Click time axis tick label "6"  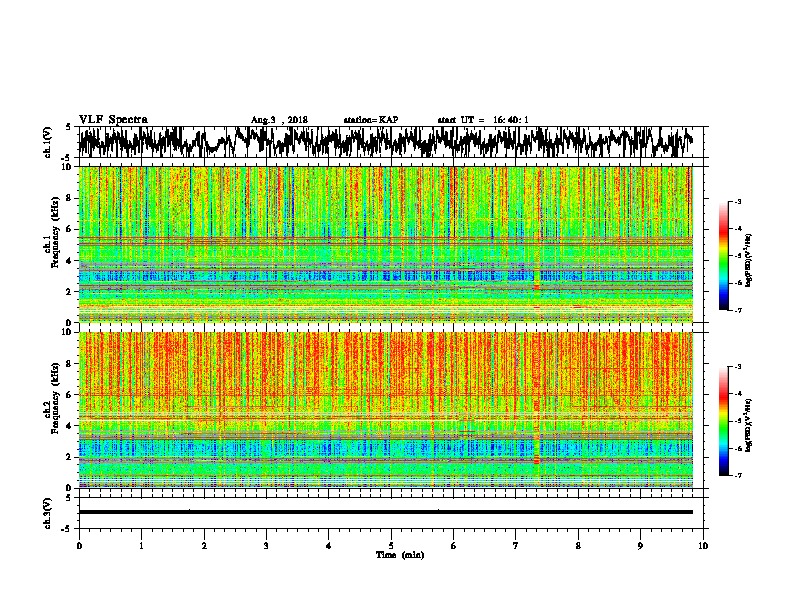[x=454, y=546]
